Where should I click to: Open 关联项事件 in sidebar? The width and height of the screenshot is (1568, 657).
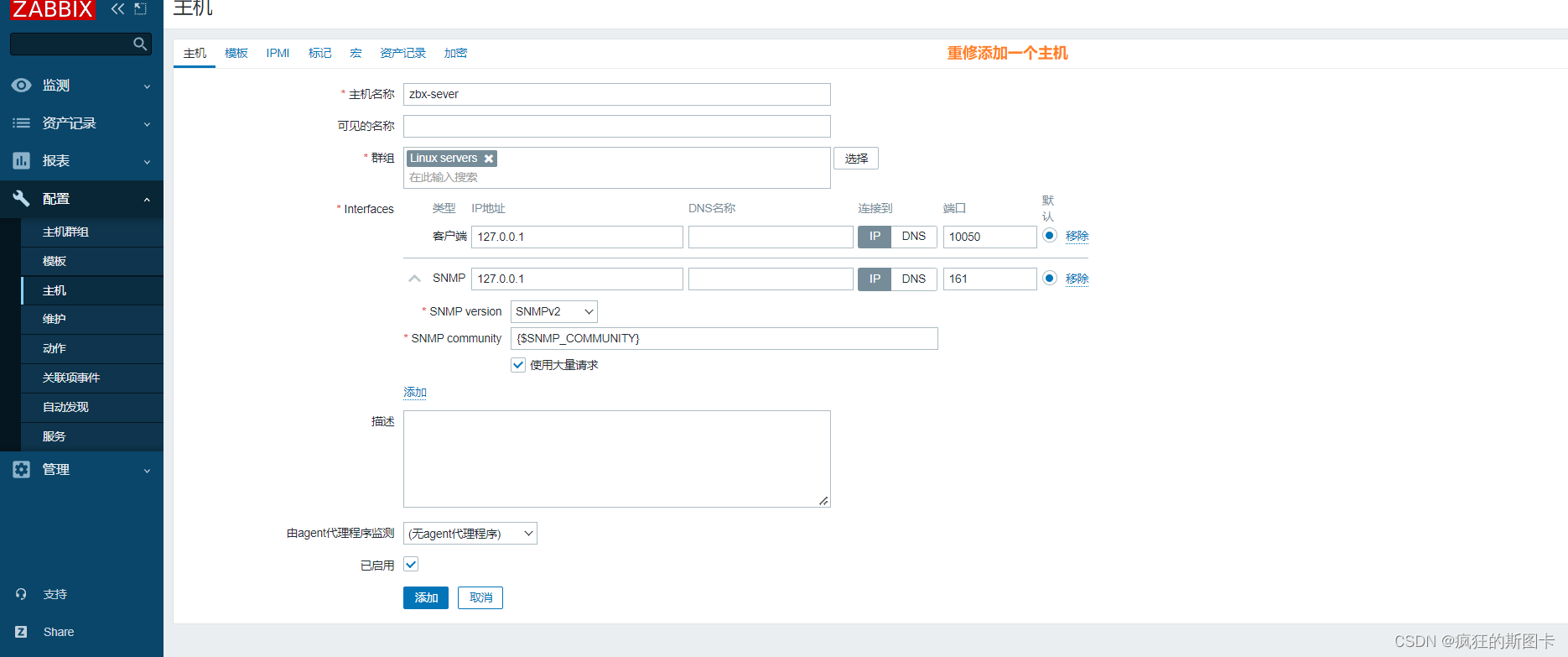[92, 378]
